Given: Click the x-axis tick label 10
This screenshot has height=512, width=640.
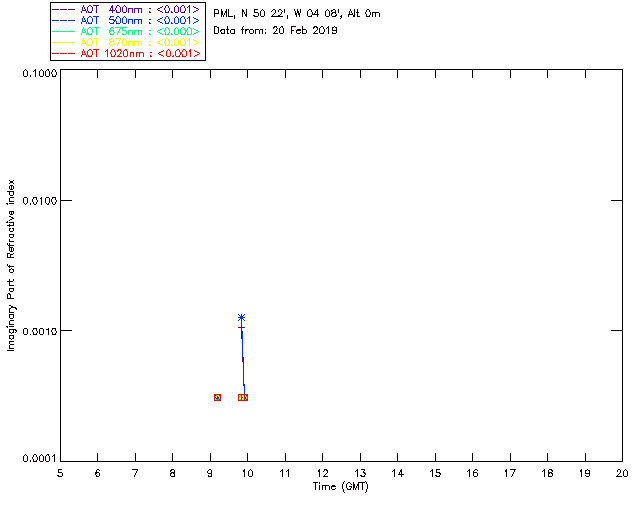Looking at the screenshot, I should tap(247, 473).
